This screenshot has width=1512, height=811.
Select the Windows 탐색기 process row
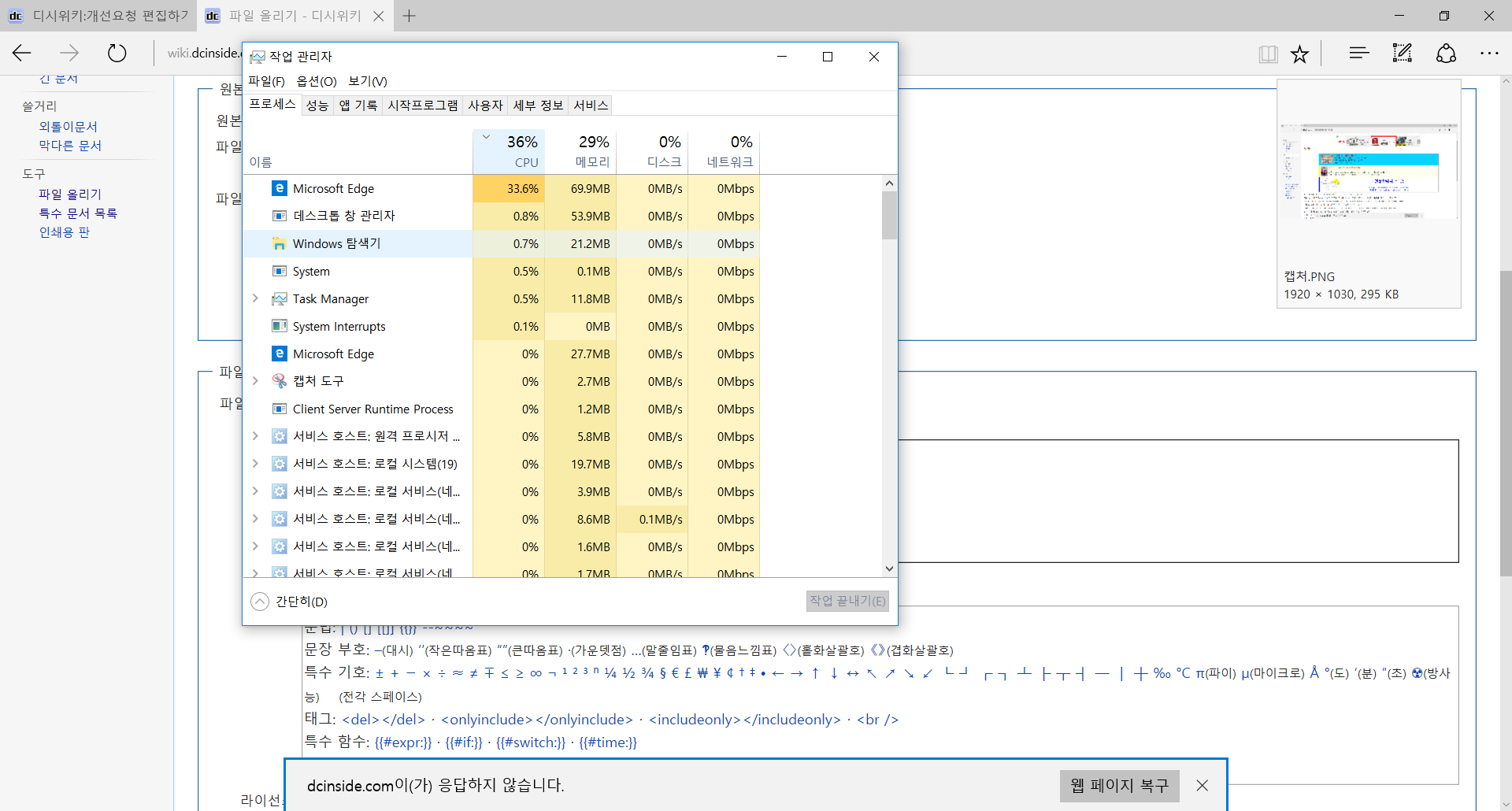[x=336, y=244]
